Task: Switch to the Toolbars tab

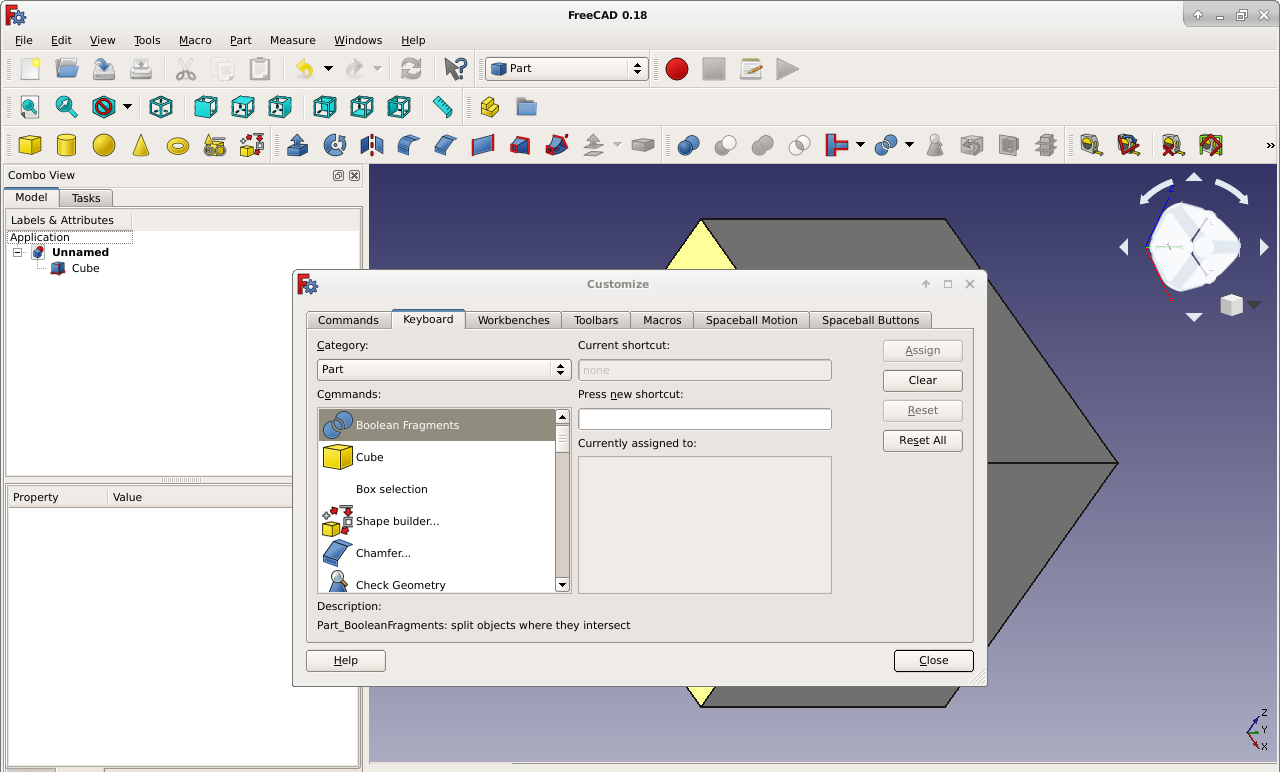Action: tap(596, 320)
